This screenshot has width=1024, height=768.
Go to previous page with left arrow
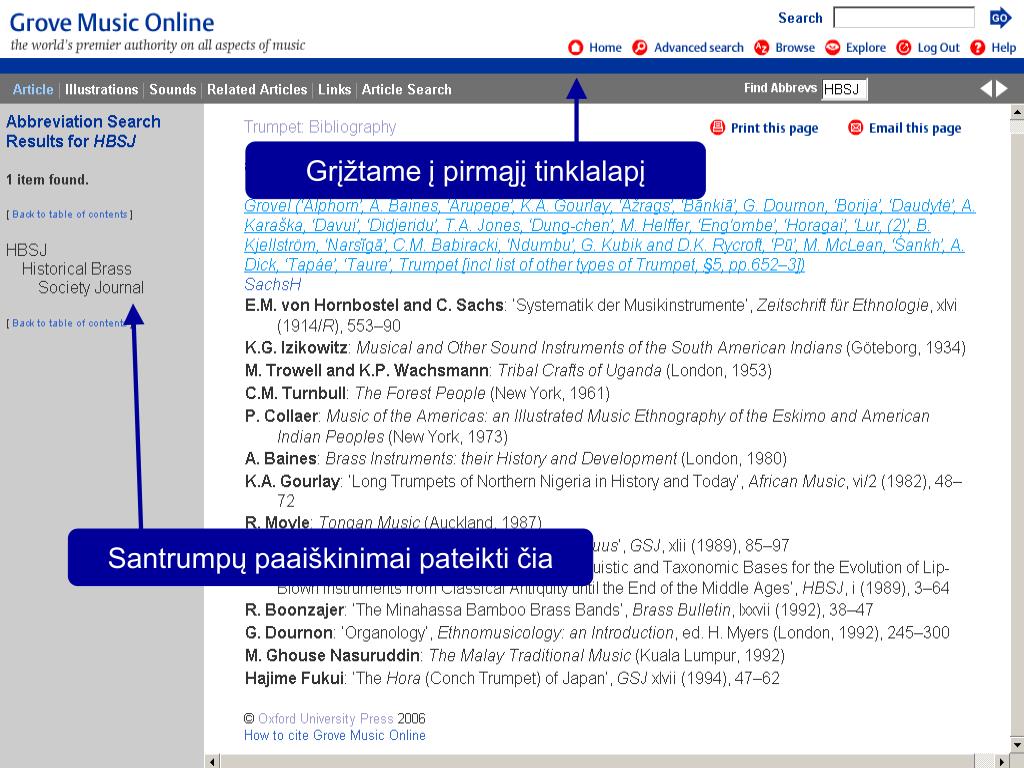[986, 89]
